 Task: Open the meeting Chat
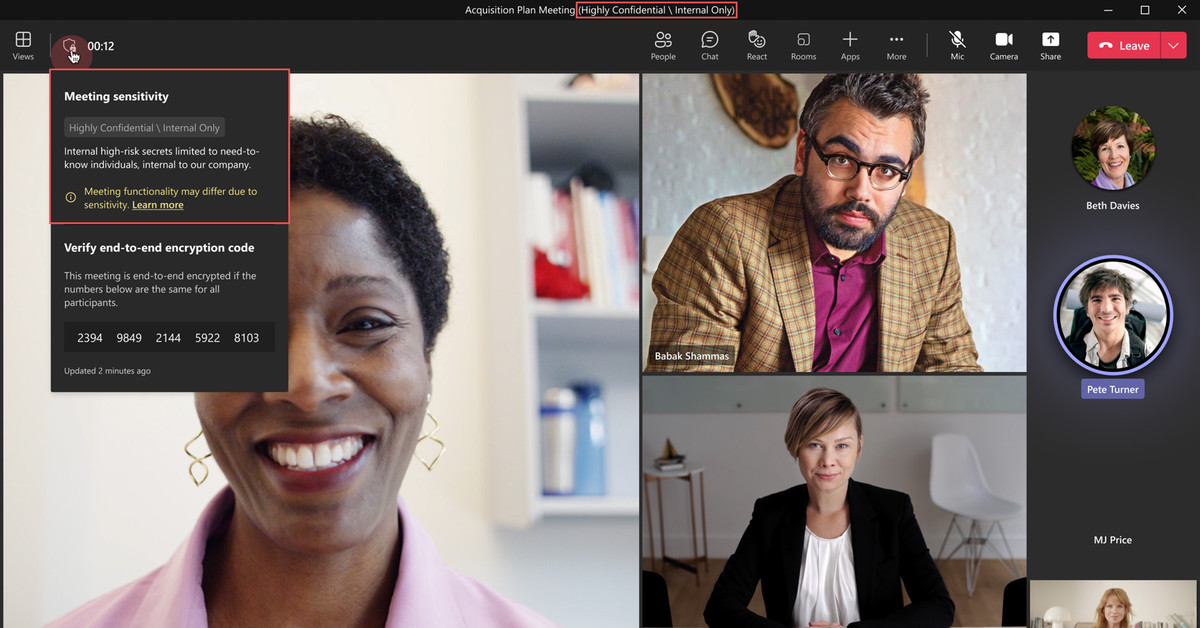[710, 45]
